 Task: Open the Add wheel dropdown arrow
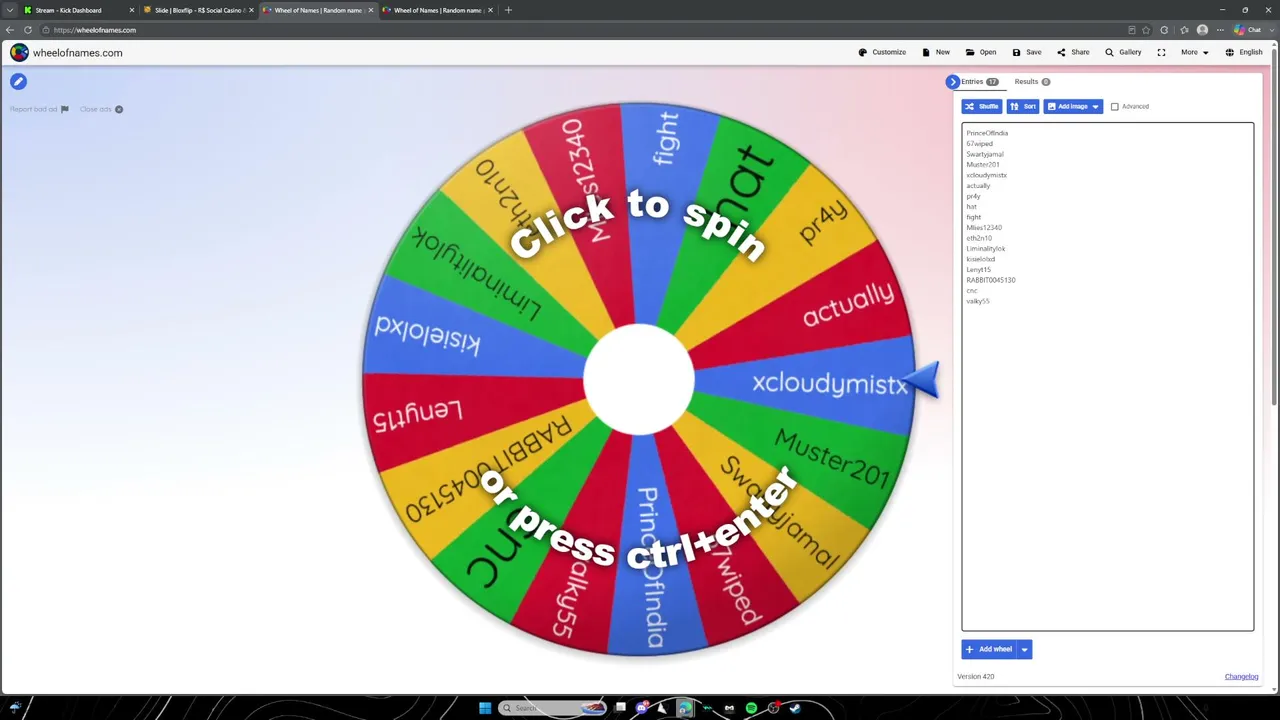pos(1024,649)
